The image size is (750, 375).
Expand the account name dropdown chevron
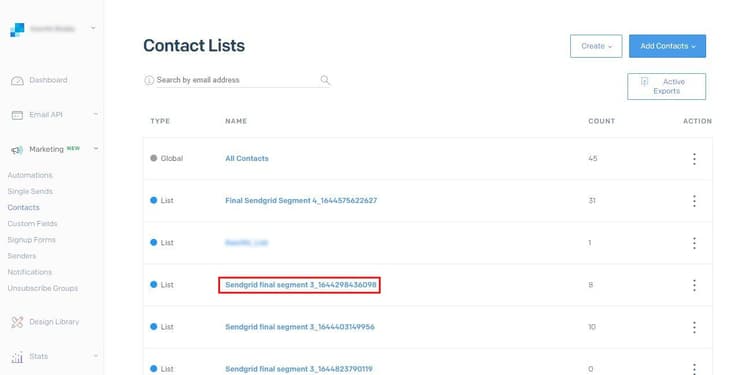(93, 28)
